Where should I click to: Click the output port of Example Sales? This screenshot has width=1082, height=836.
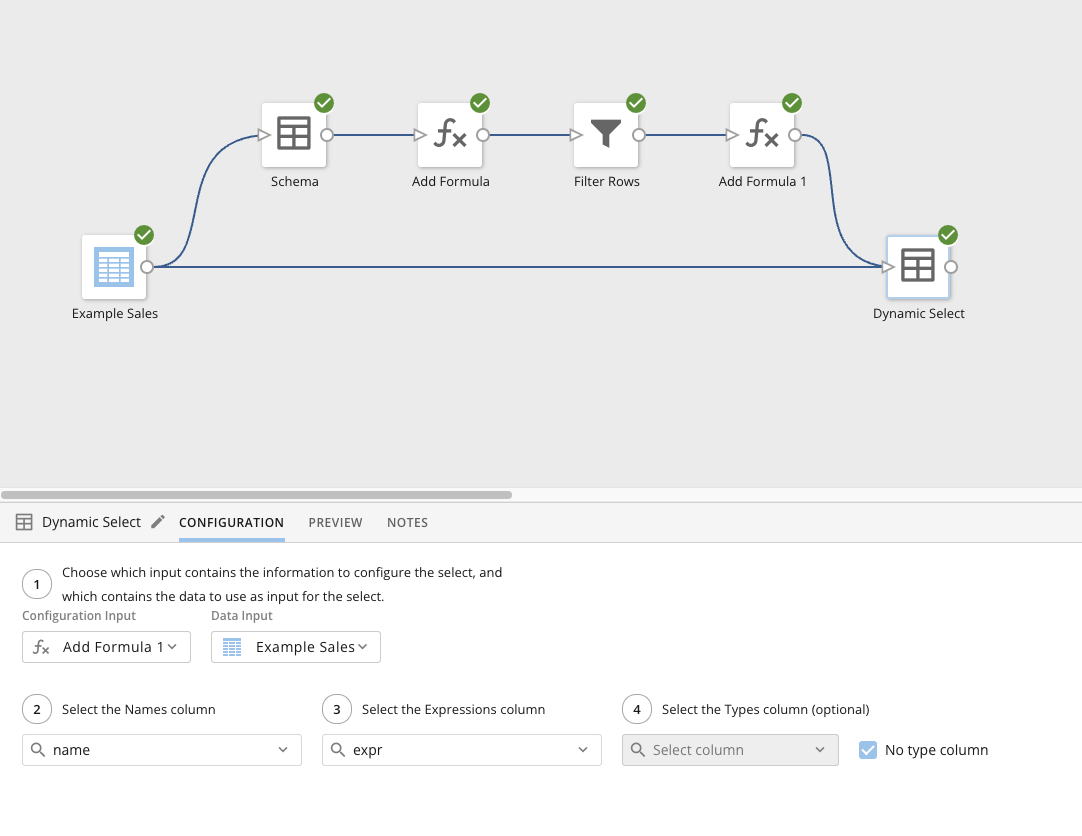coord(147,267)
